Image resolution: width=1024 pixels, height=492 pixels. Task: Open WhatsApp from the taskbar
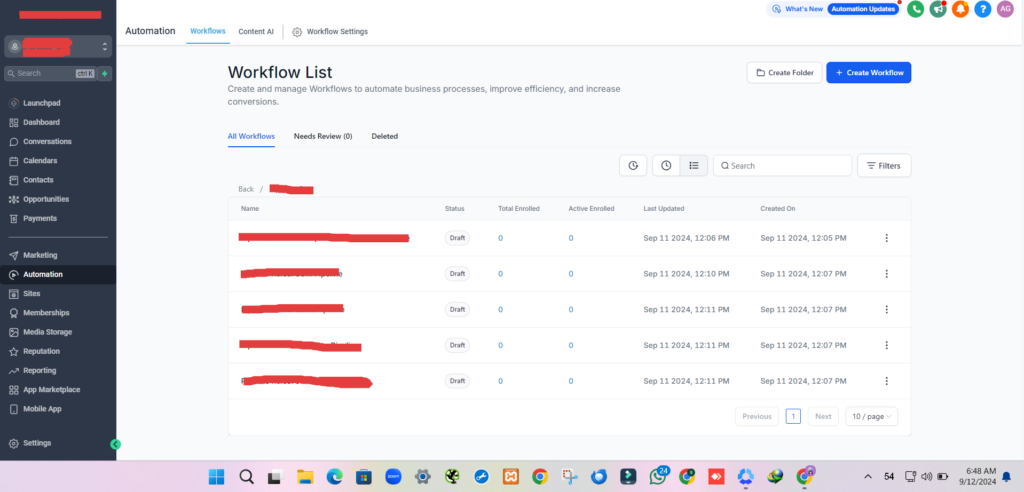pyautogui.click(x=658, y=476)
